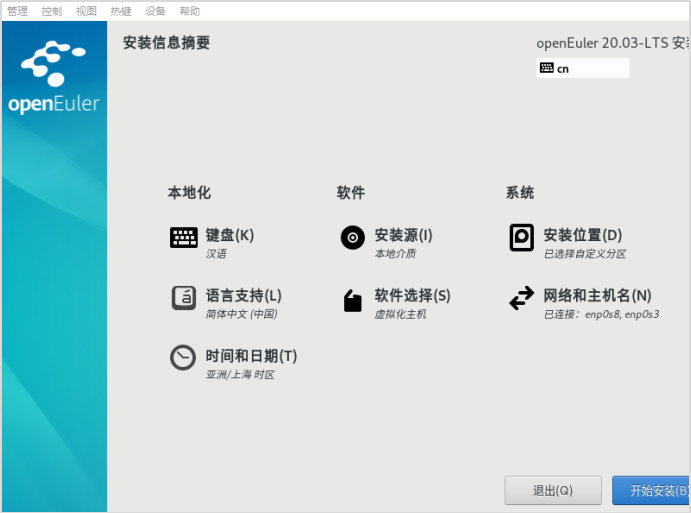Screen dimensions: 691x513
Task: Click the 安装信息摘要 title
Action: point(166,42)
